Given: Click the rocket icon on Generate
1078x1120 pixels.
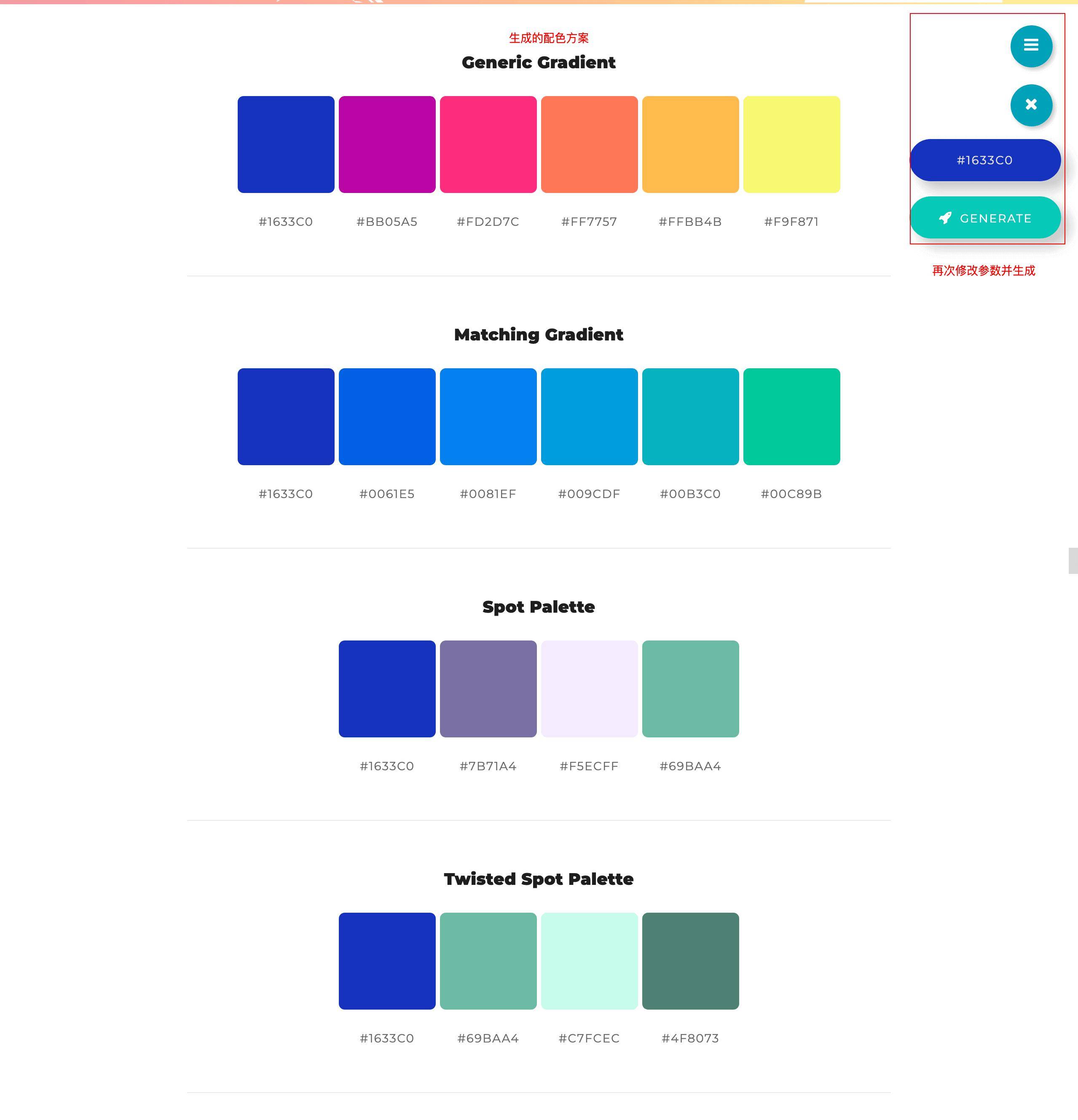Looking at the screenshot, I should point(945,218).
